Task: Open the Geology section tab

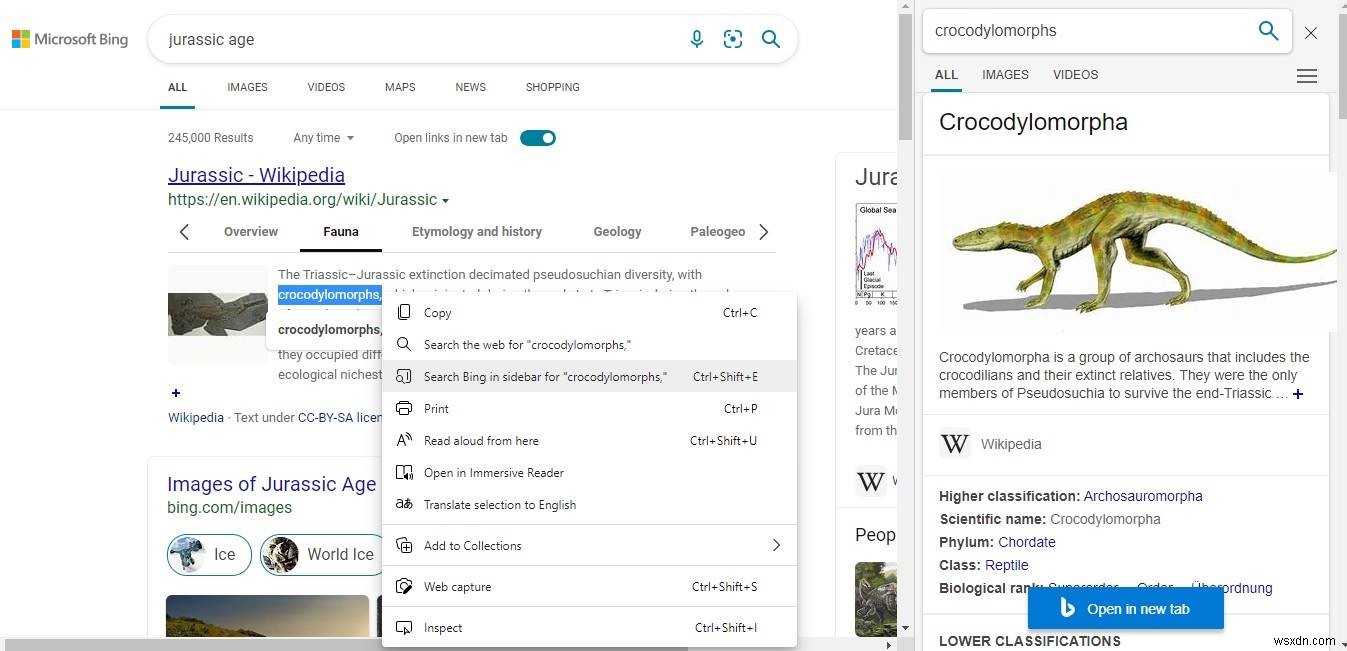Action: (x=617, y=232)
